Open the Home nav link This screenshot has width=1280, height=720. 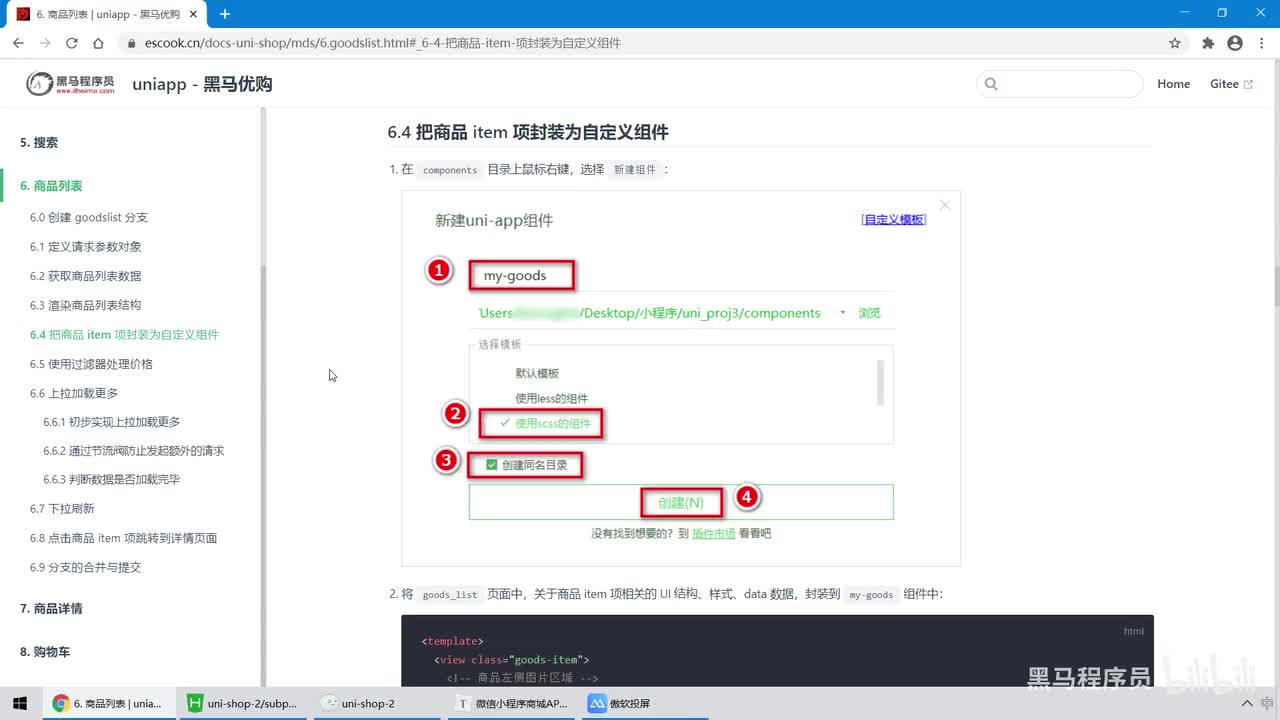(x=1173, y=84)
